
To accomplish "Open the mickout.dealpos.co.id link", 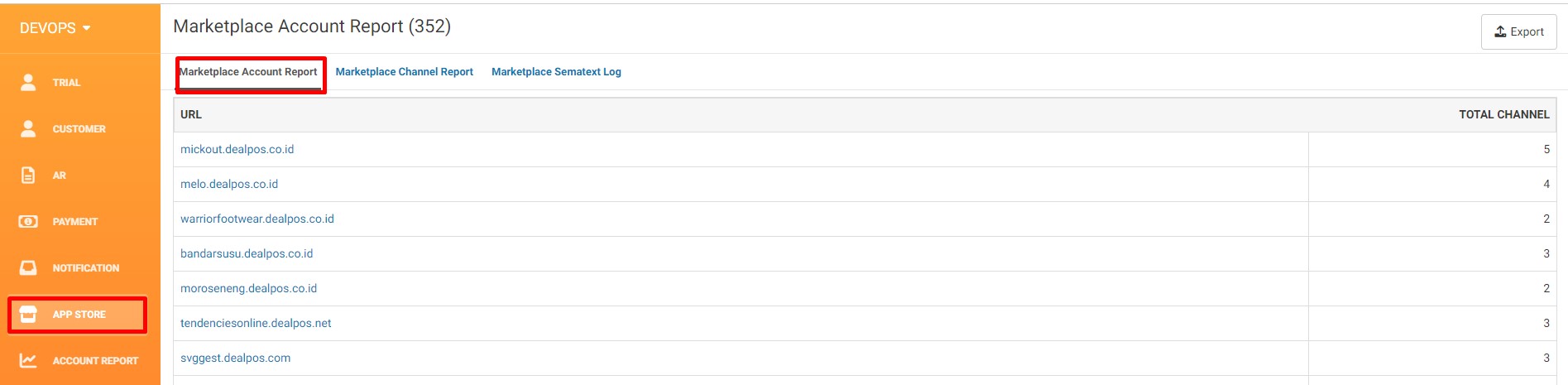I will tap(237, 149).
